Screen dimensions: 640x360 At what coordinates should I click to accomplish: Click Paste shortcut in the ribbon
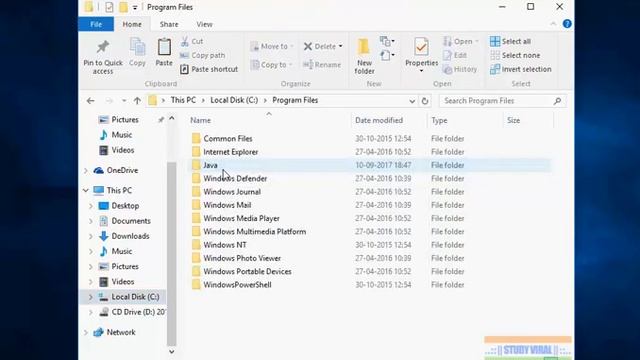point(209,69)
